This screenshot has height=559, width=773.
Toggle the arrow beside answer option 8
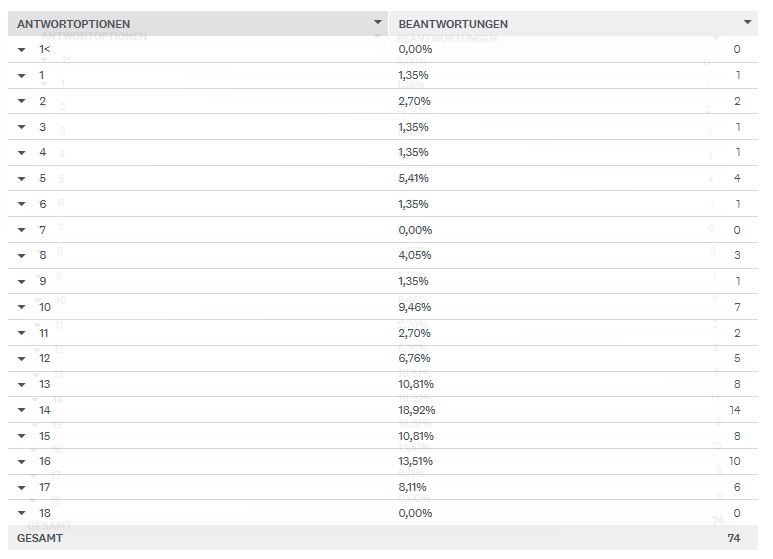coord(22,255)
